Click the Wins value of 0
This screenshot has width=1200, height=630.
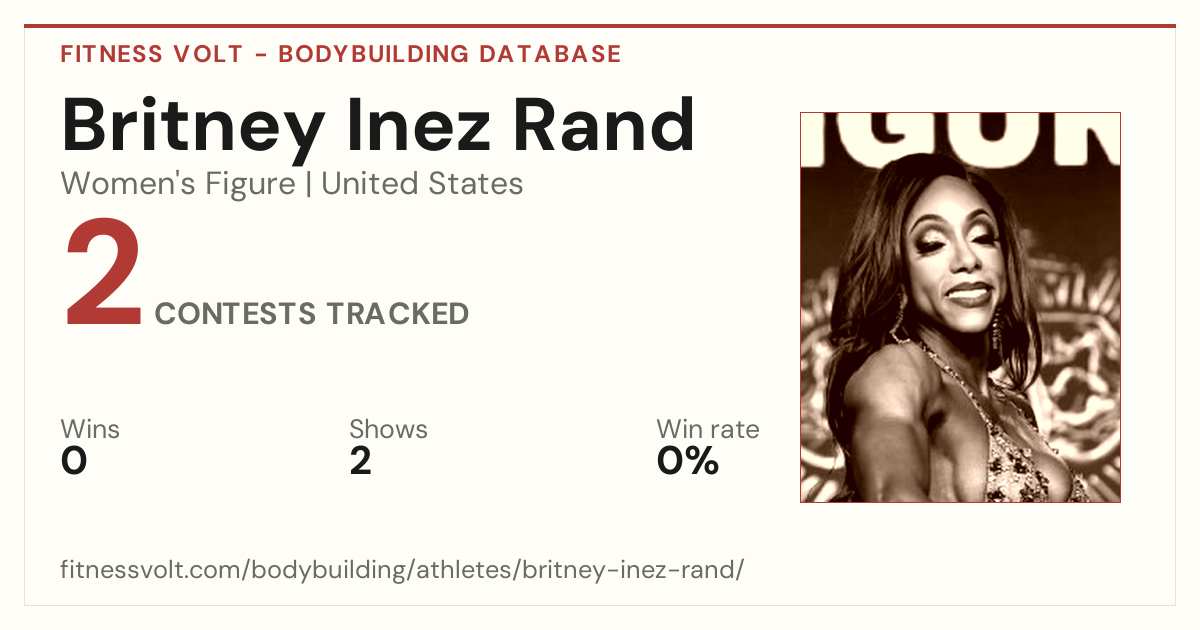coord(74,461)
